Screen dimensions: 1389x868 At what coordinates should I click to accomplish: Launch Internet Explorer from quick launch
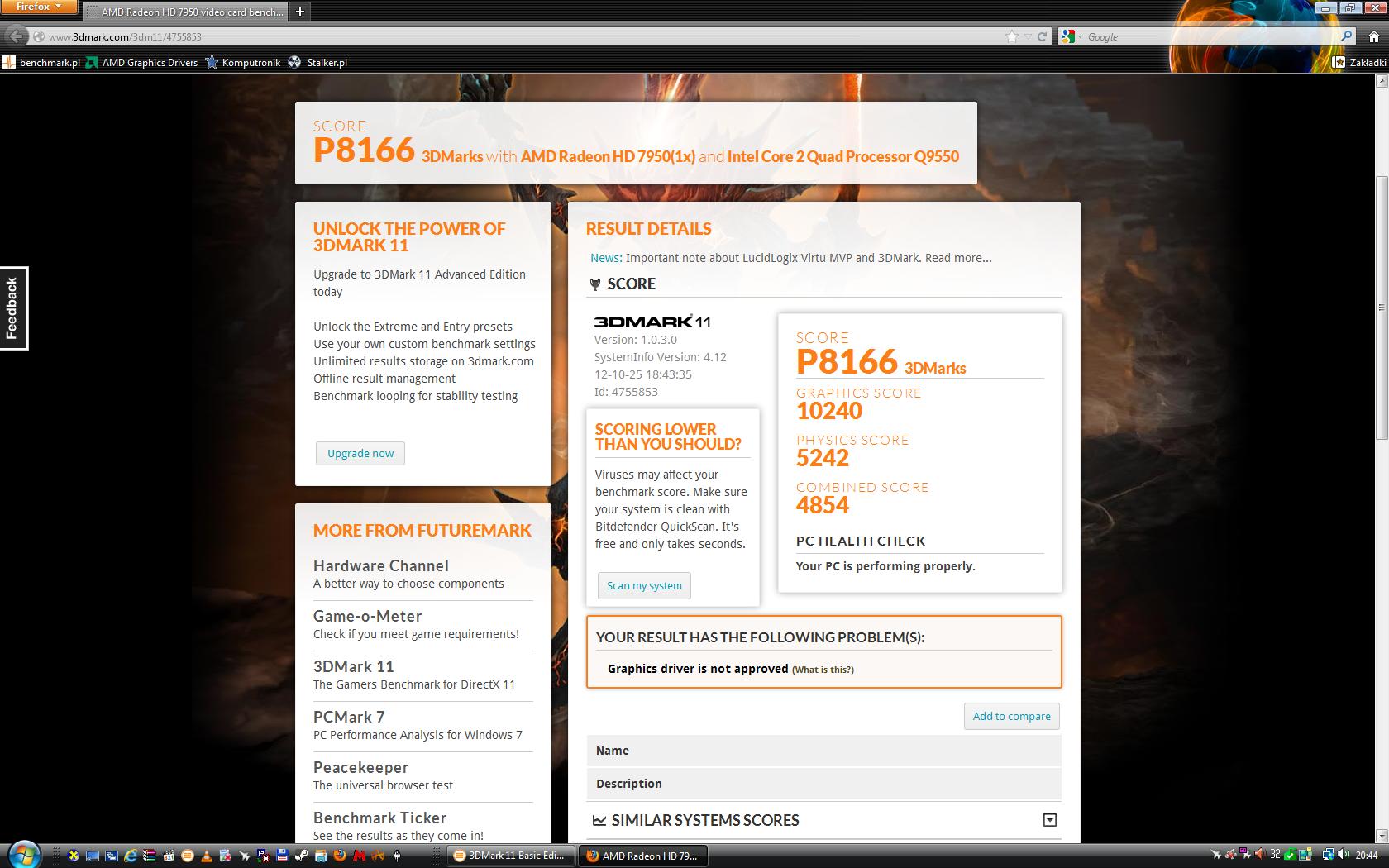pyautogui.click(x=131, y=856)
